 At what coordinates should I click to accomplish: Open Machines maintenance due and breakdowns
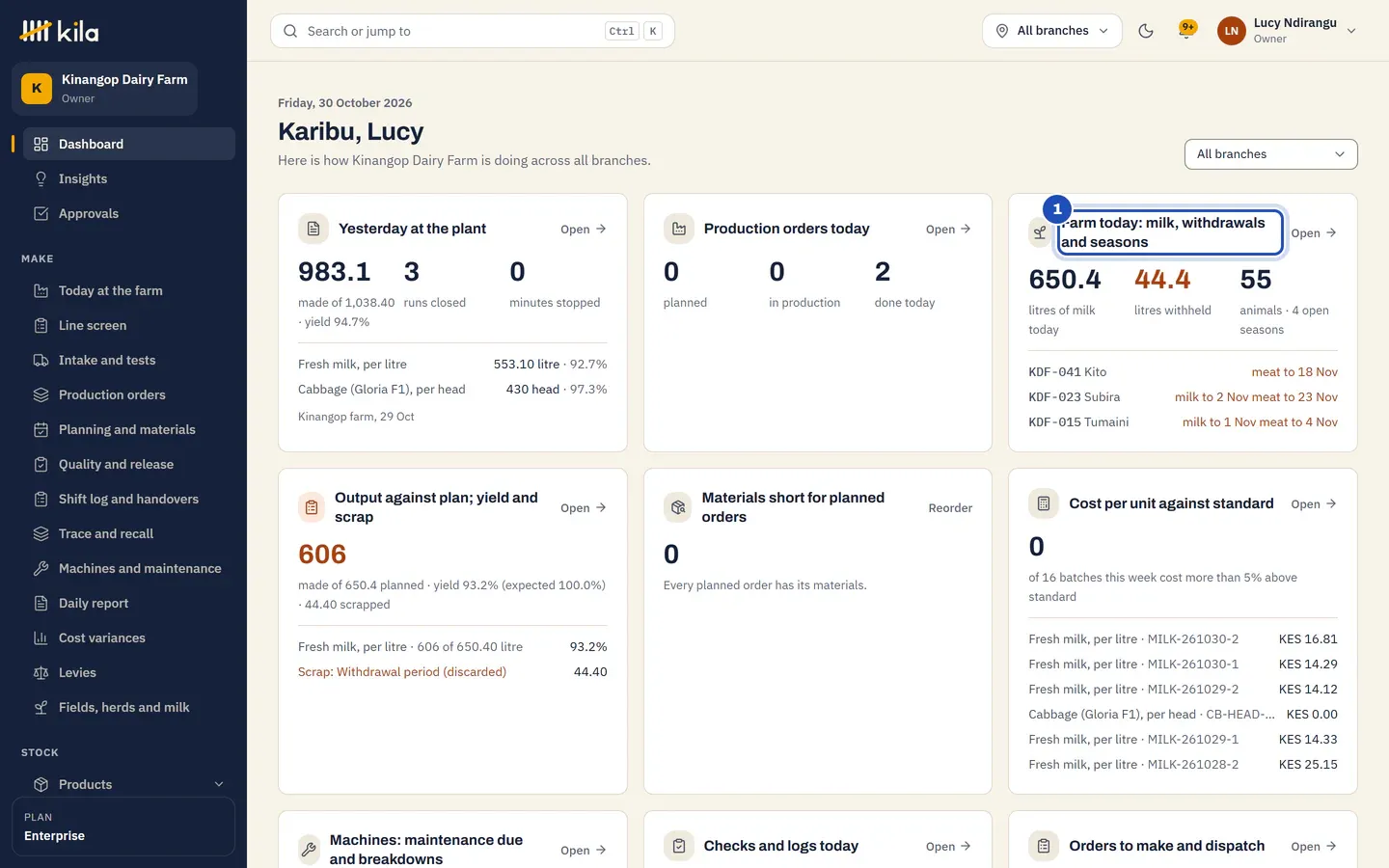584,851
